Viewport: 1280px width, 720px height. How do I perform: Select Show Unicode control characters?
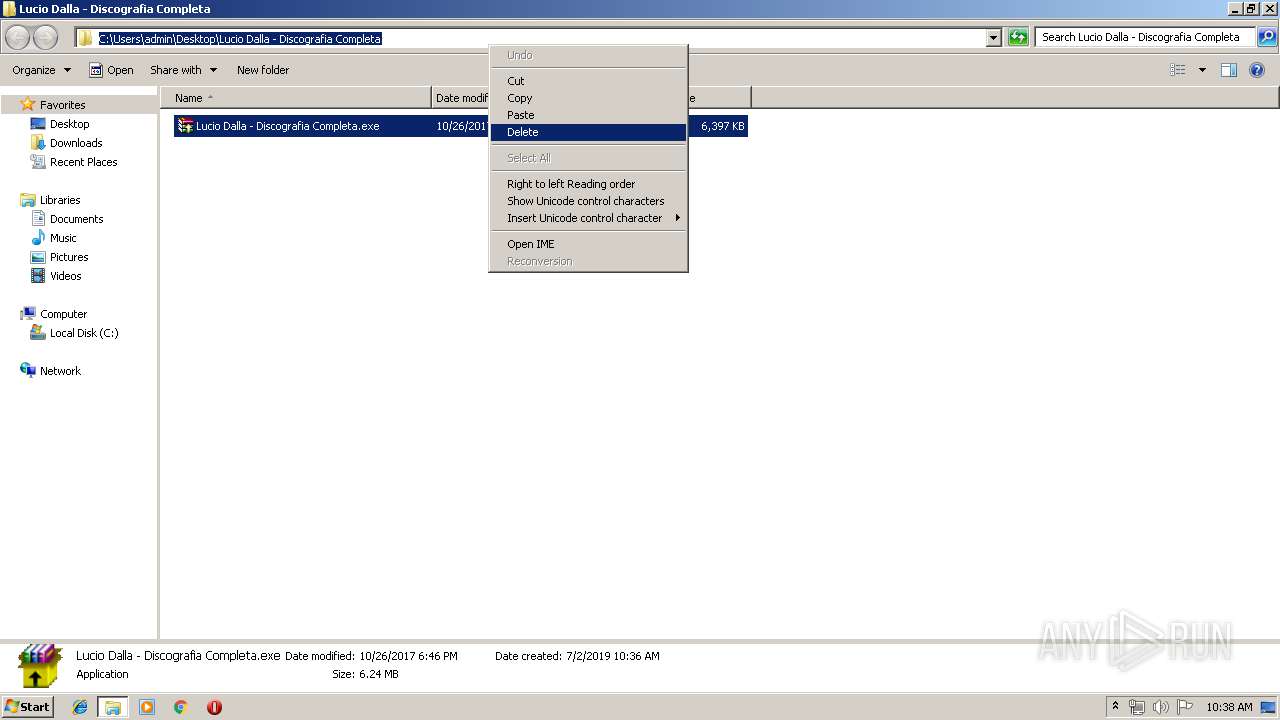(x=588, y=201)
